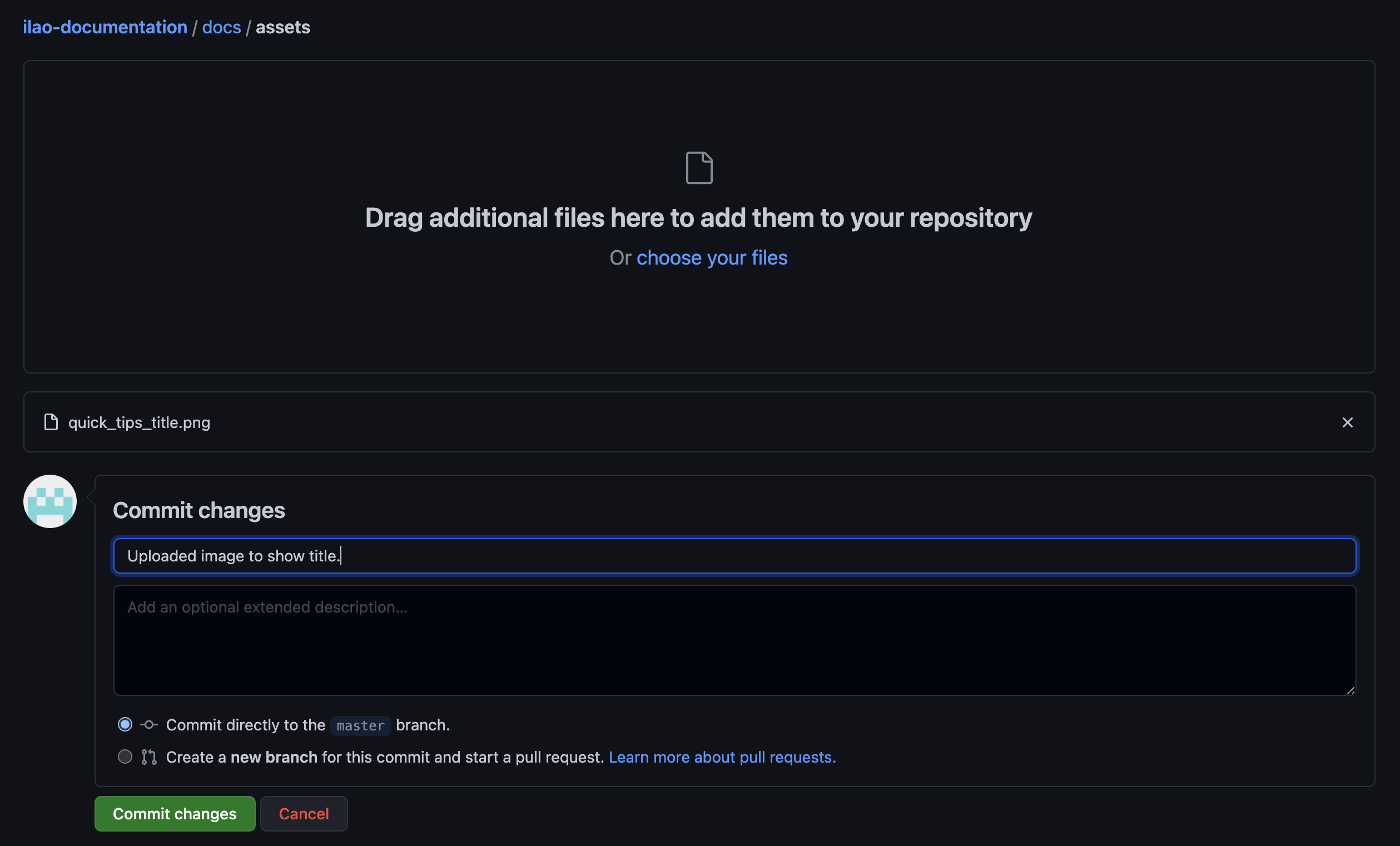Go to the docs folder breadcrumb
This screenshot has height=846, width=1400.
coord(222,27)
